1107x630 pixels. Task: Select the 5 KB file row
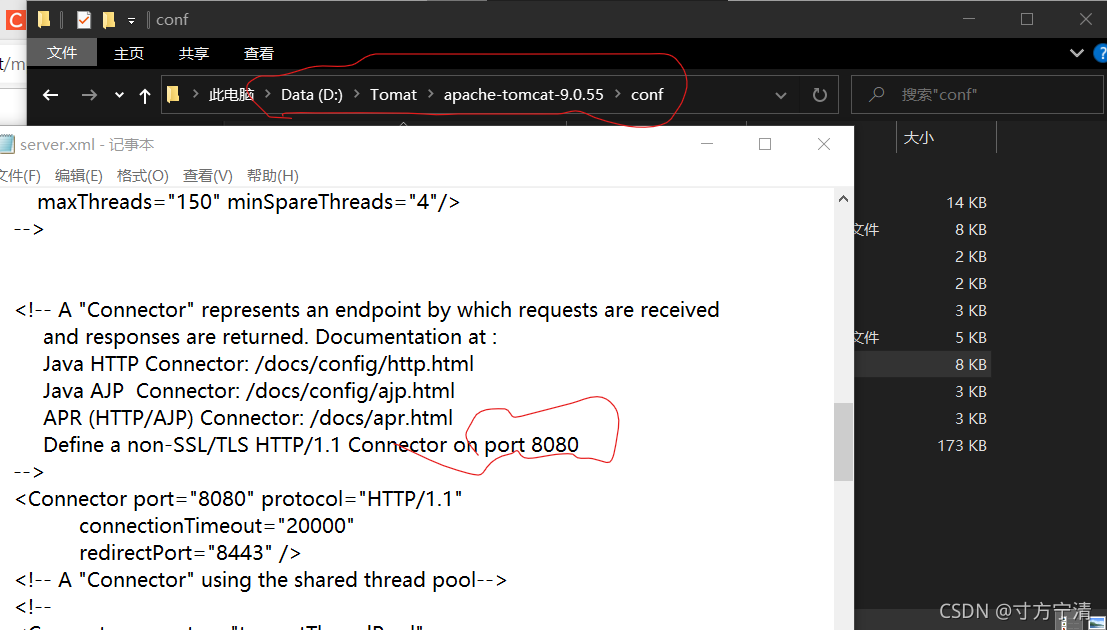[x=922, y=338]
